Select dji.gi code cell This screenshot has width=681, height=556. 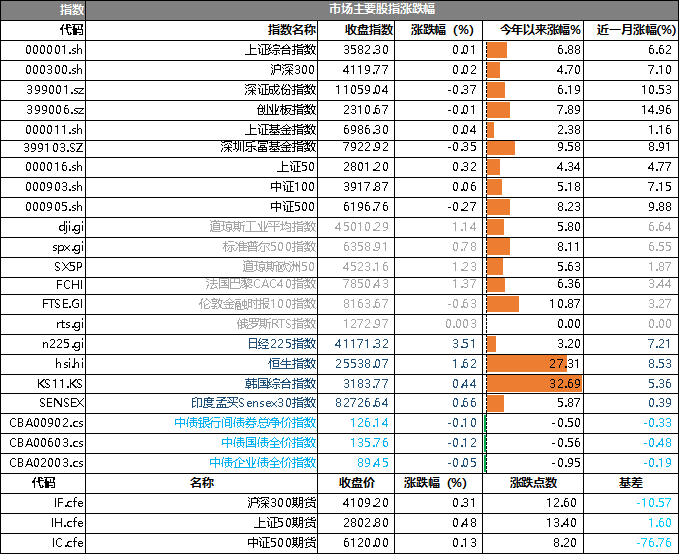coord(43,227)
